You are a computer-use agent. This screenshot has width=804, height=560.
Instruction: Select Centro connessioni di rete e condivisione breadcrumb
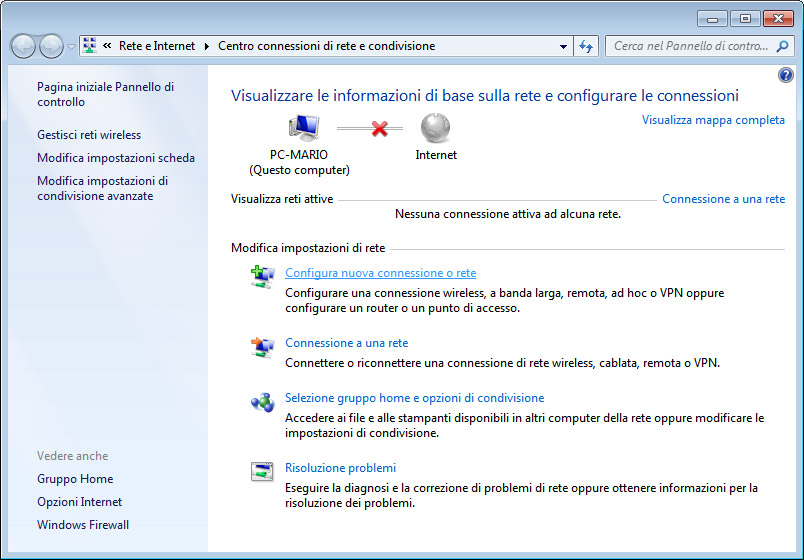[x=327, y=46]
